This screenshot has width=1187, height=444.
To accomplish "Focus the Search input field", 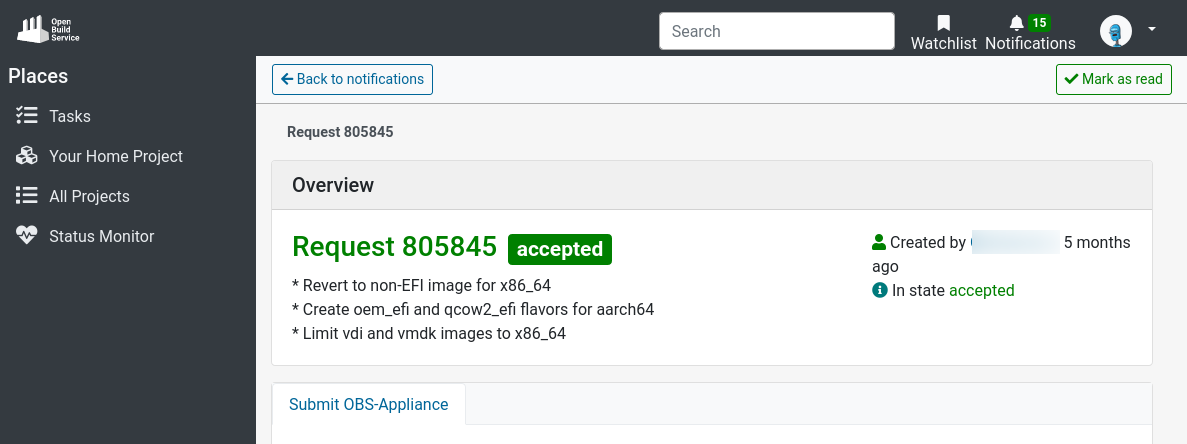I will point(776,31).
